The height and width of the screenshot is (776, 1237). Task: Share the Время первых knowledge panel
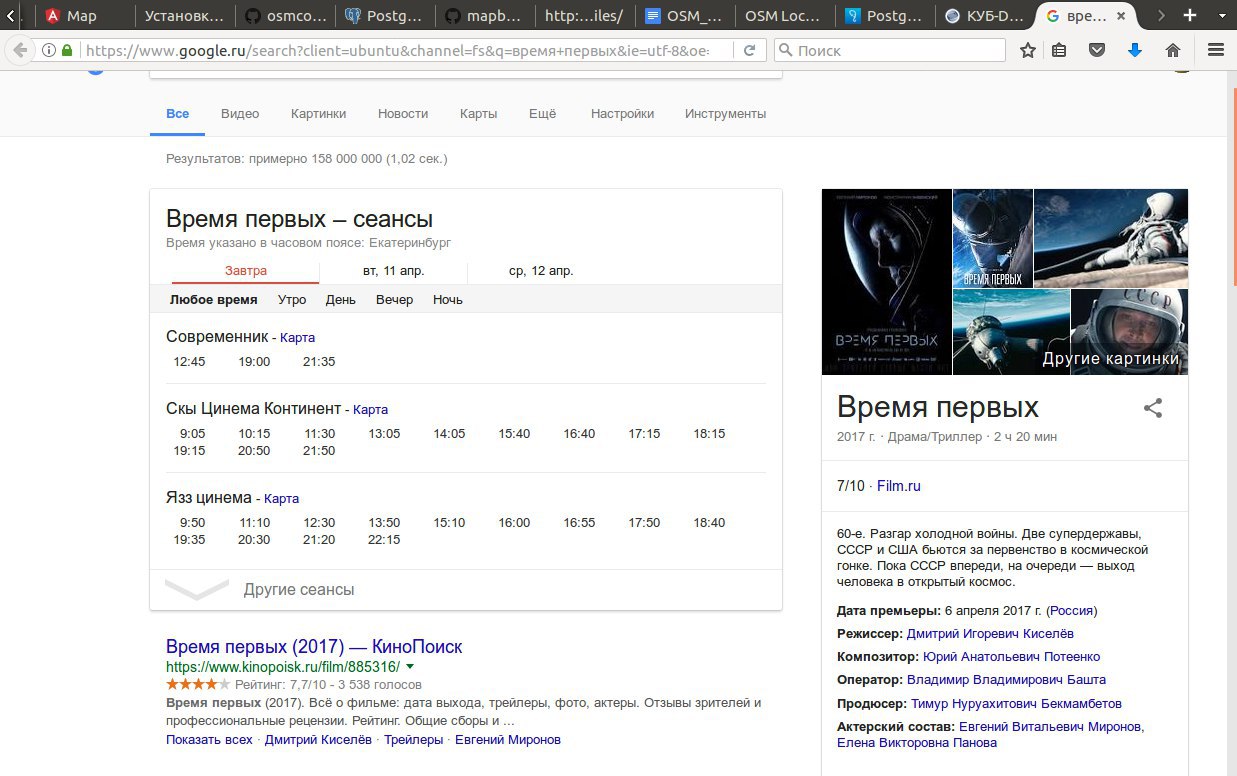[1153, 408]
